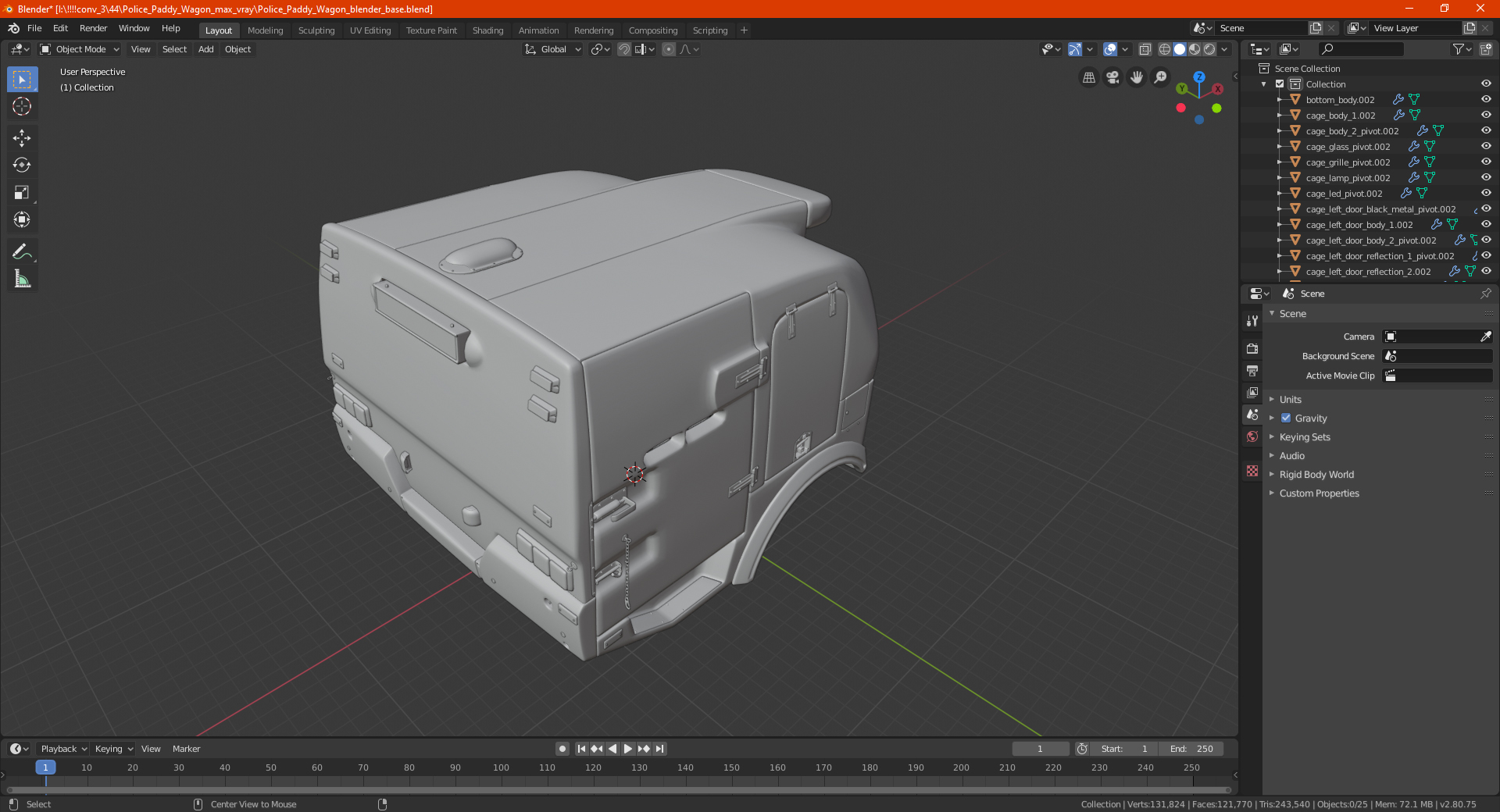Click the Camera field in Scene

click(x=1437, y=337)
